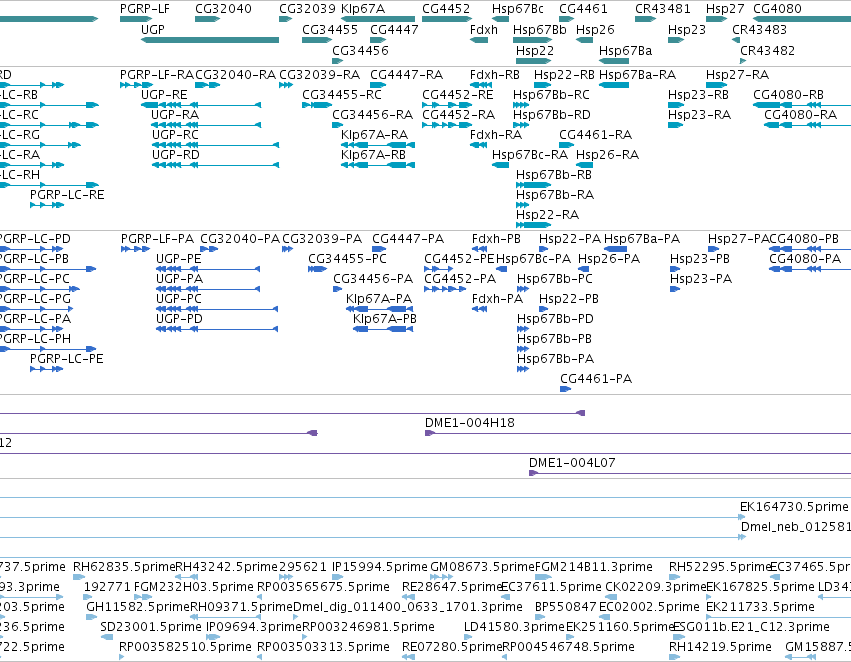Click the Hsp23-RB transcript label
Screen dimensions: 851x662
(x=698, y=95)
